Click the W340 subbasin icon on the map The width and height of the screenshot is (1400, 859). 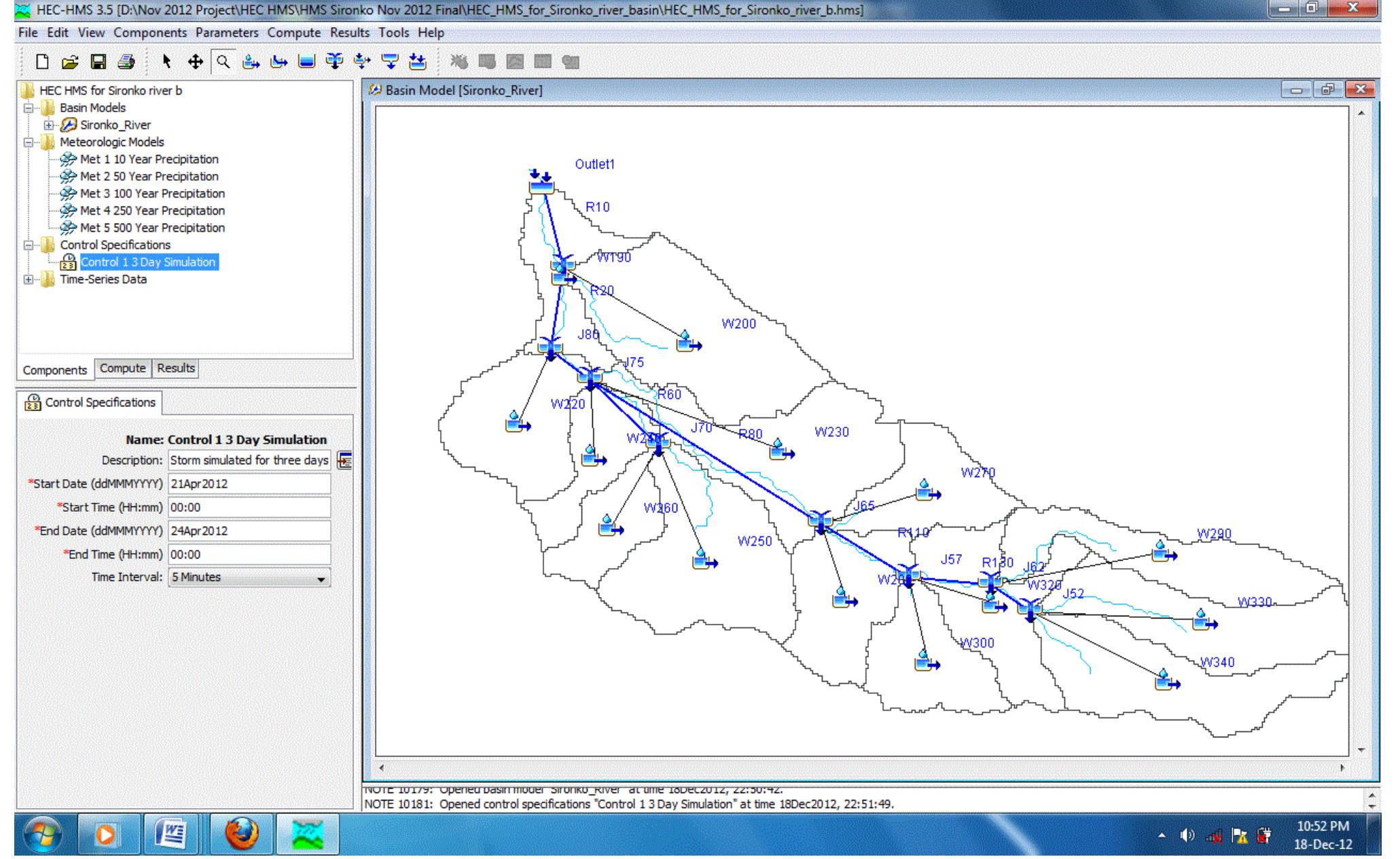1167,679
